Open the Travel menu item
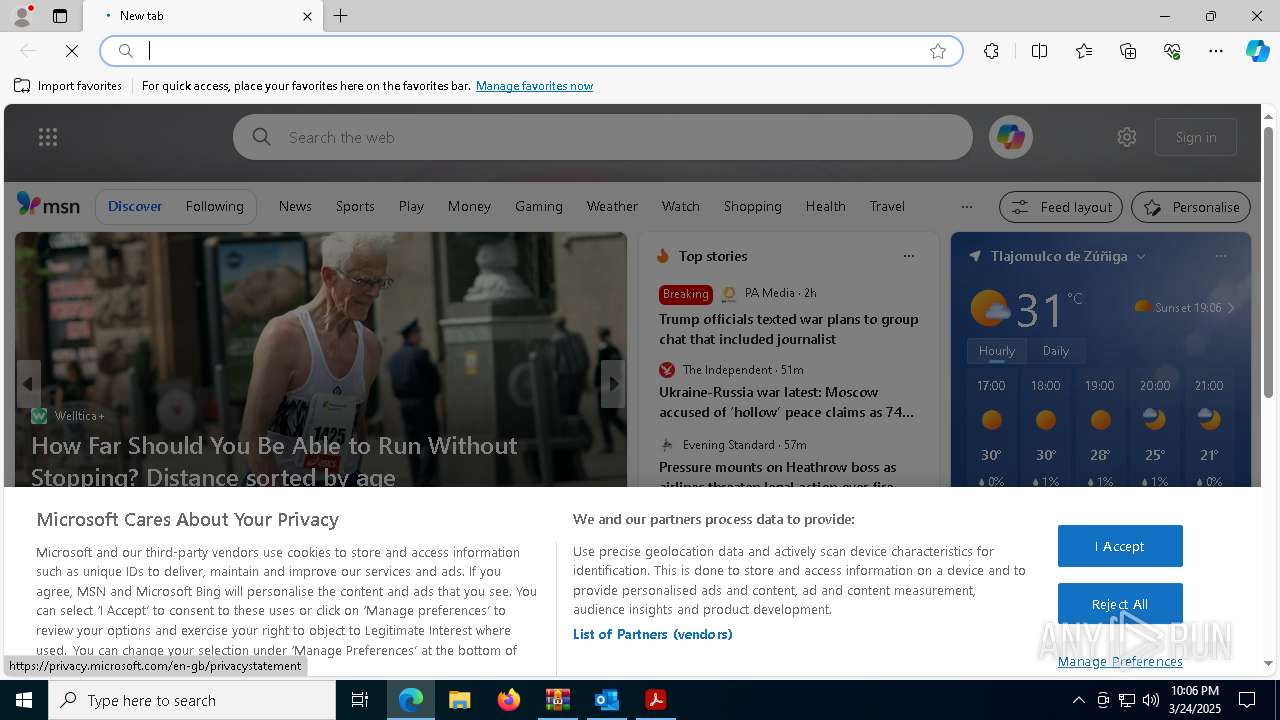This screenshot has height=720, width=1280. tap(887, 206)
